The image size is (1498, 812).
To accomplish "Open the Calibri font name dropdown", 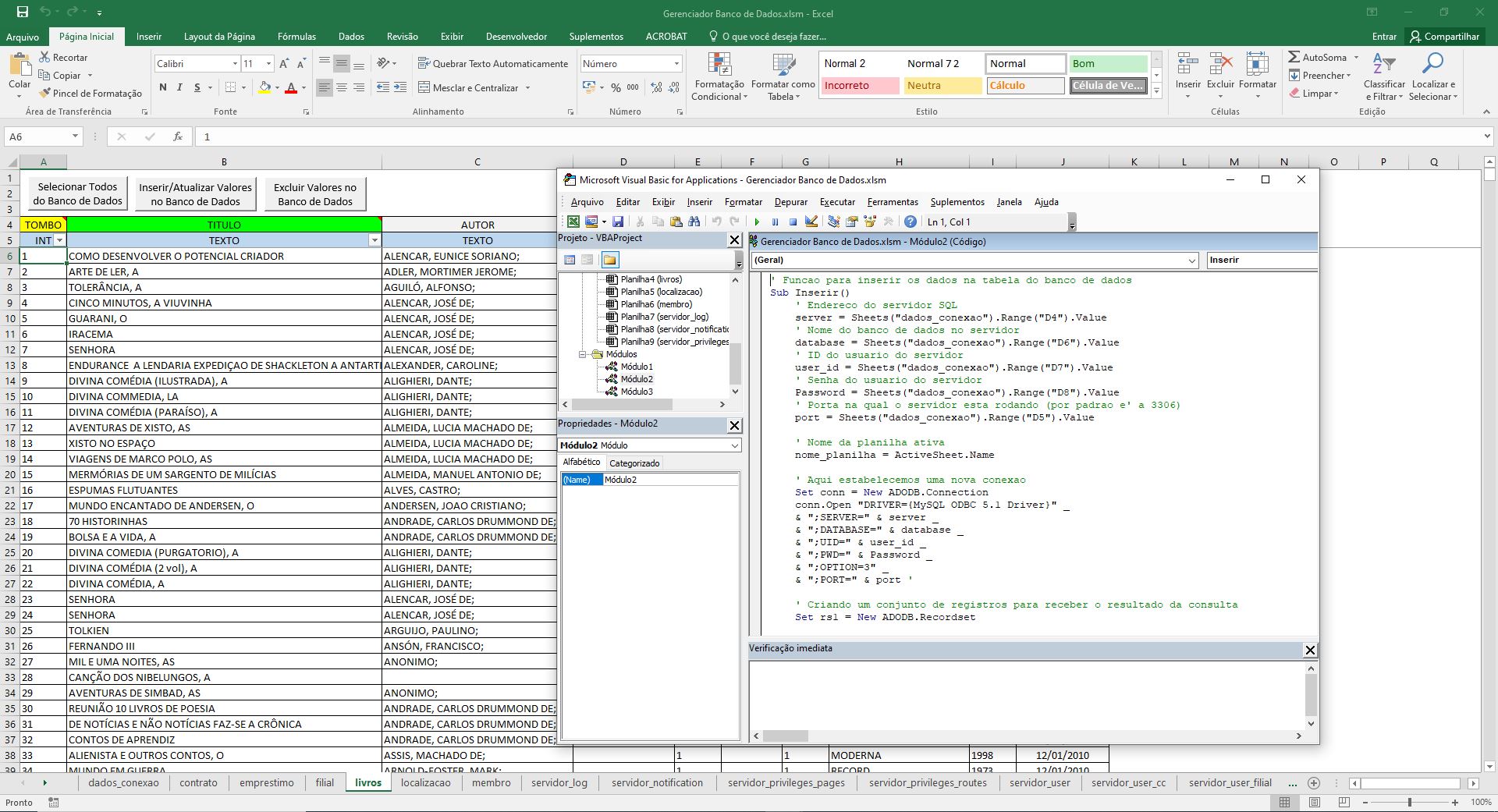I will (x=235, y=63).
